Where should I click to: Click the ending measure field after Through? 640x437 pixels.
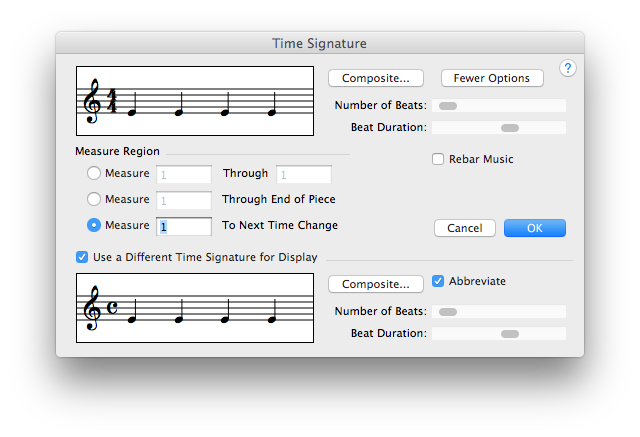pyautogui.click(x=303, y=174)
